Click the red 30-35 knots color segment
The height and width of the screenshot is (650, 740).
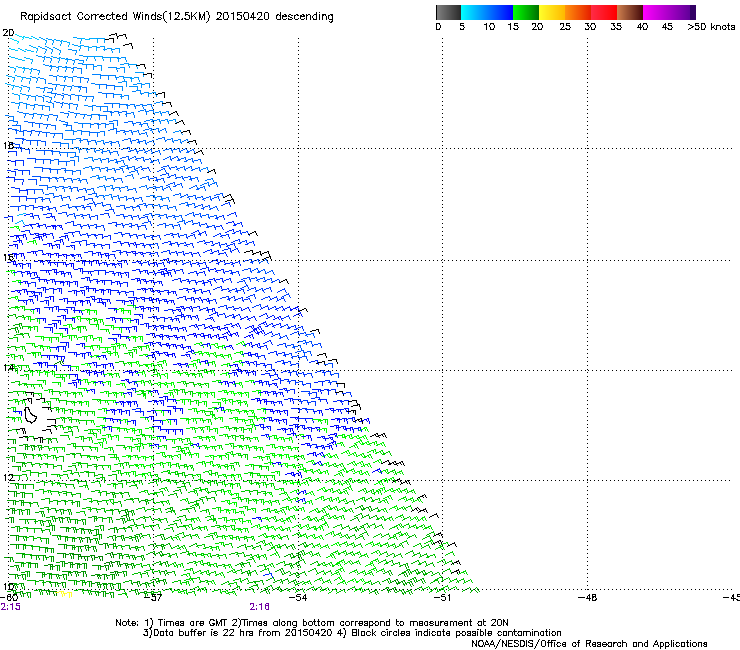(x=604, y=12)
